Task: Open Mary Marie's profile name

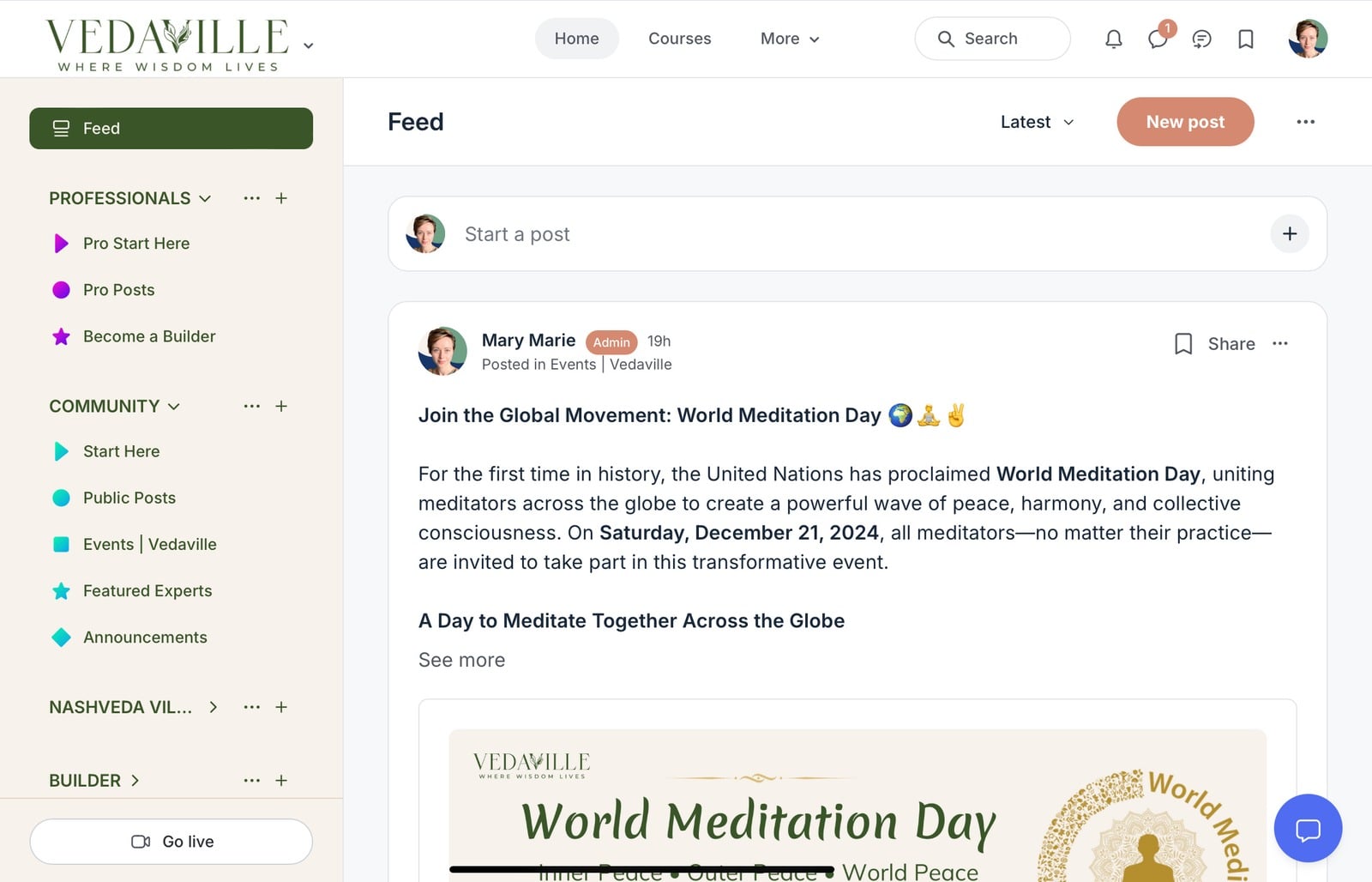Action: 528,341
